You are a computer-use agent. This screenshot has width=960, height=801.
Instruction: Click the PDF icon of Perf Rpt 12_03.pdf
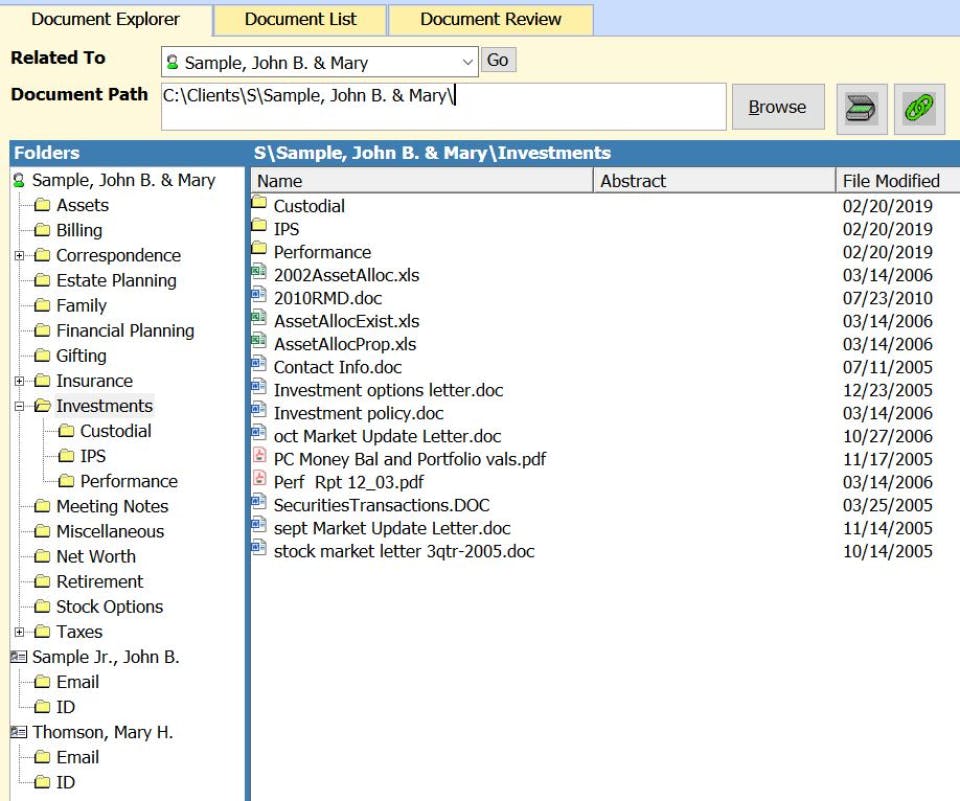pos(260,478)
